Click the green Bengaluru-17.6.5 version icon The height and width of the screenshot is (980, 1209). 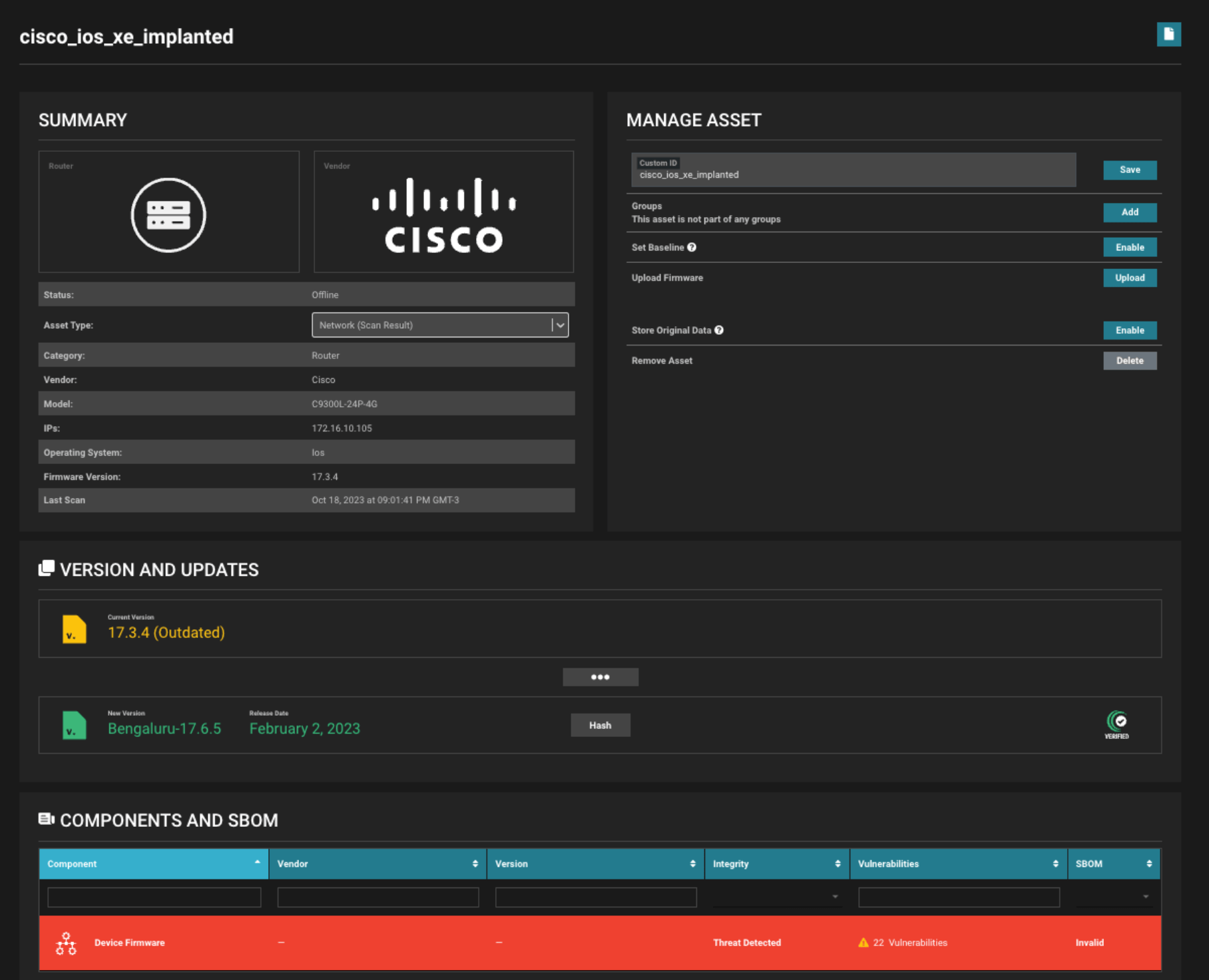74,725
